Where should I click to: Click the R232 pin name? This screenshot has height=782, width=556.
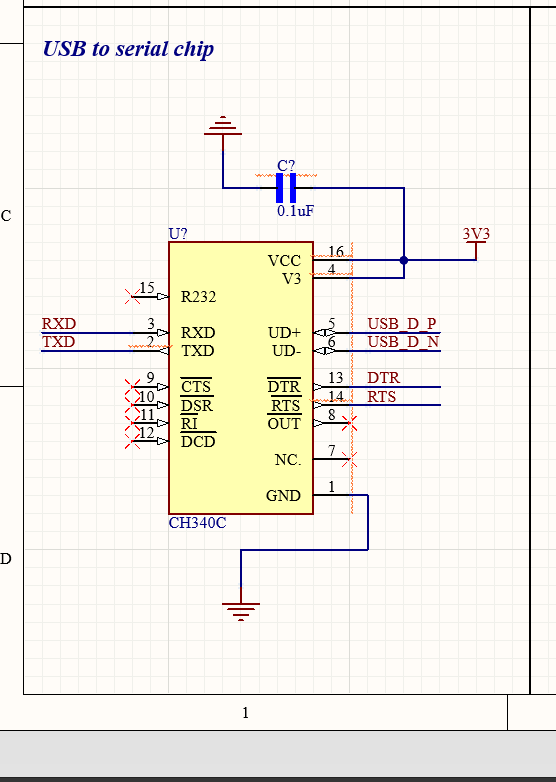tap(198, 297)
